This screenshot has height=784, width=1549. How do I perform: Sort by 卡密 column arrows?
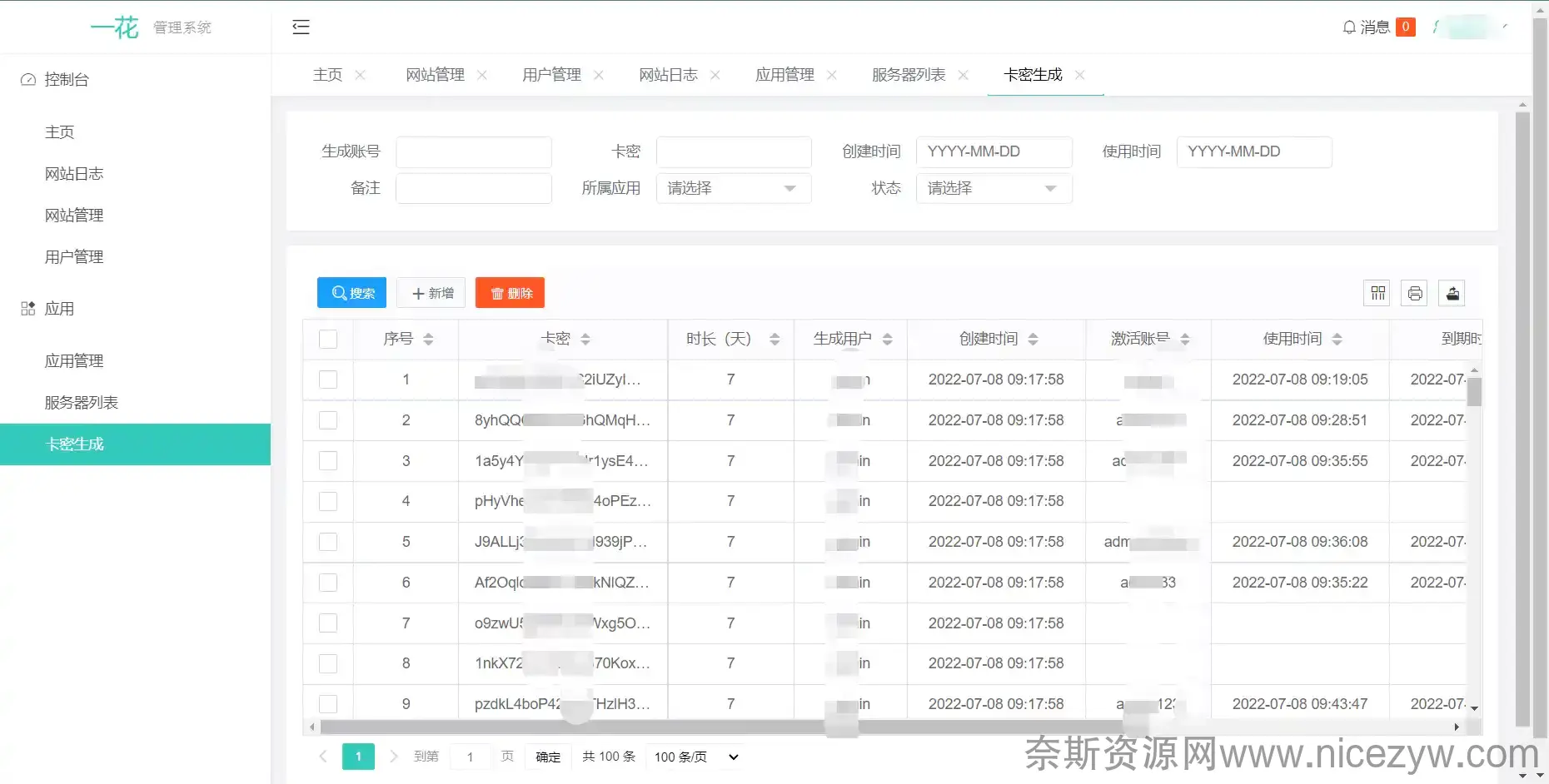(585, 340)
